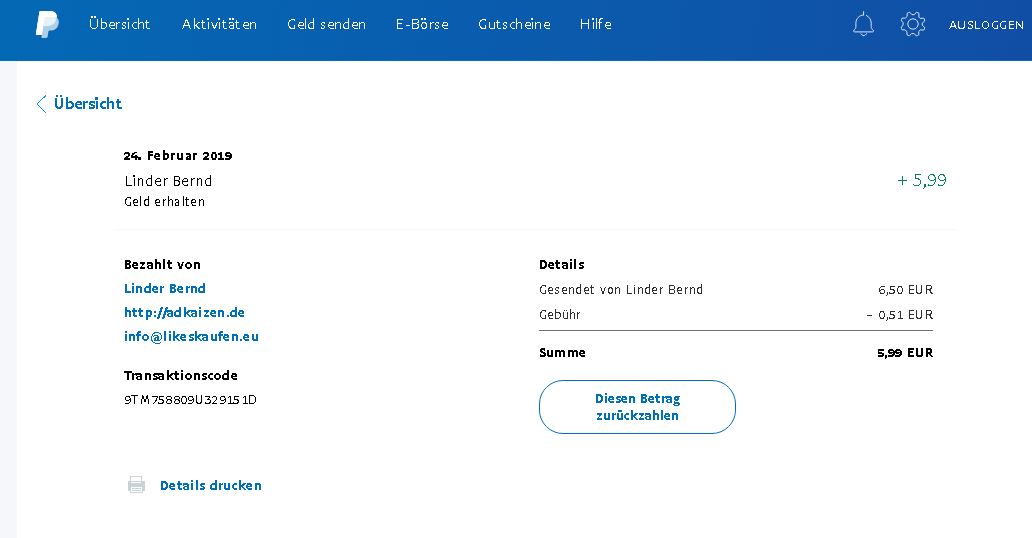Screen dimensions: 1032x538
Task: Go to the Aktivitäten menu
Action: point(219,24)
